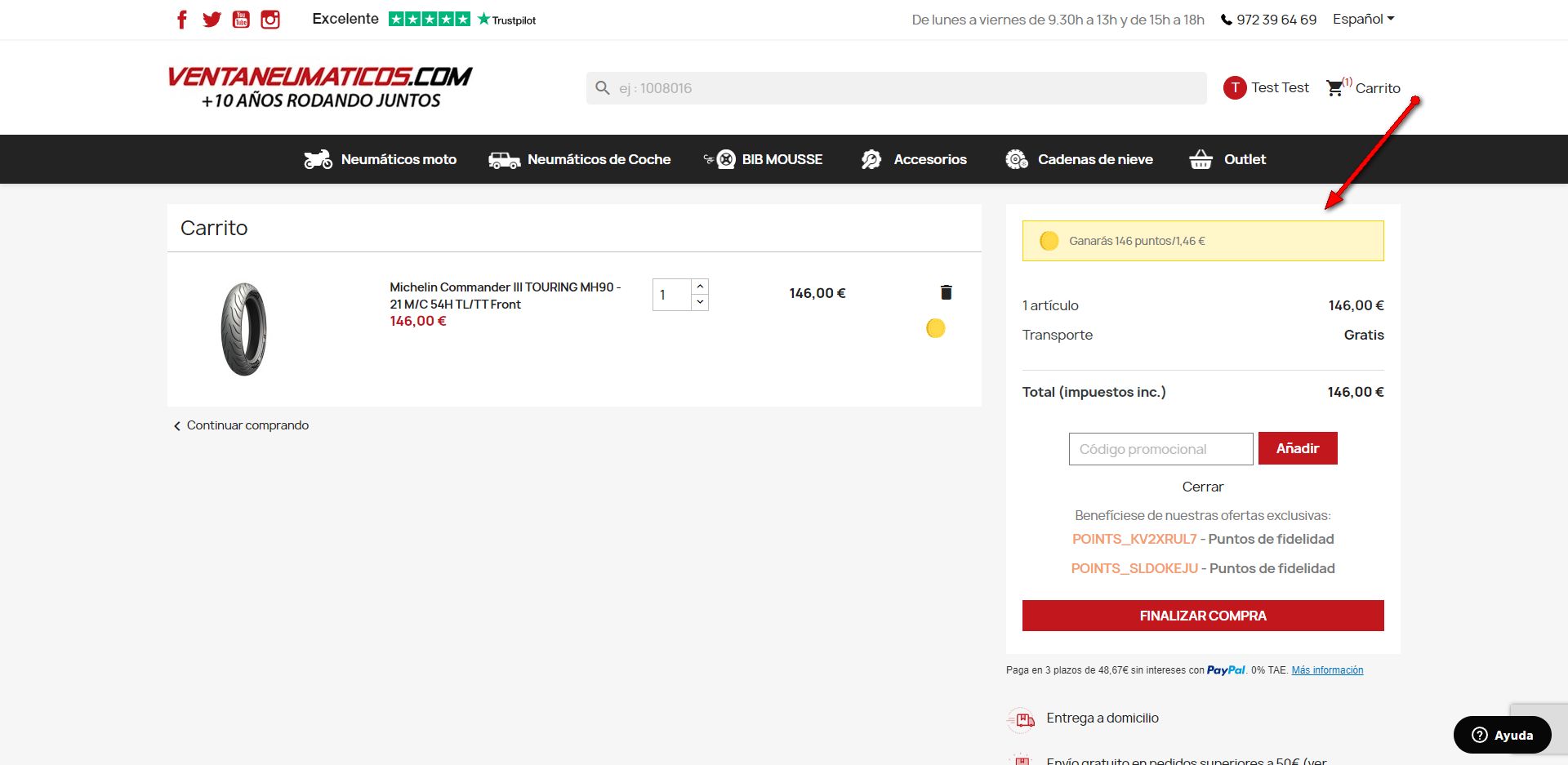Open the Instagram social link

[x=270, y=20]
